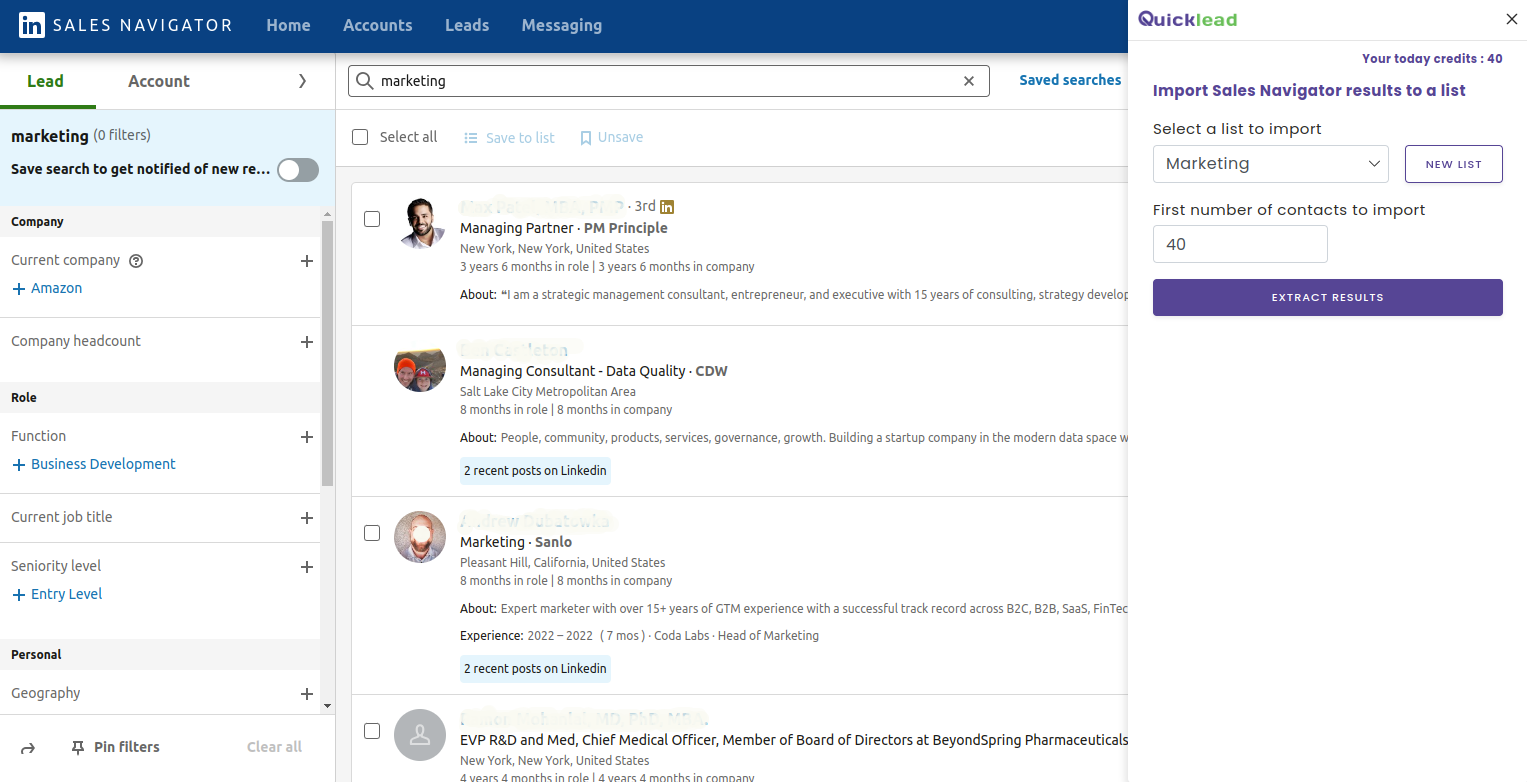Click the contacts number input field showing 40

[1240, 244]
